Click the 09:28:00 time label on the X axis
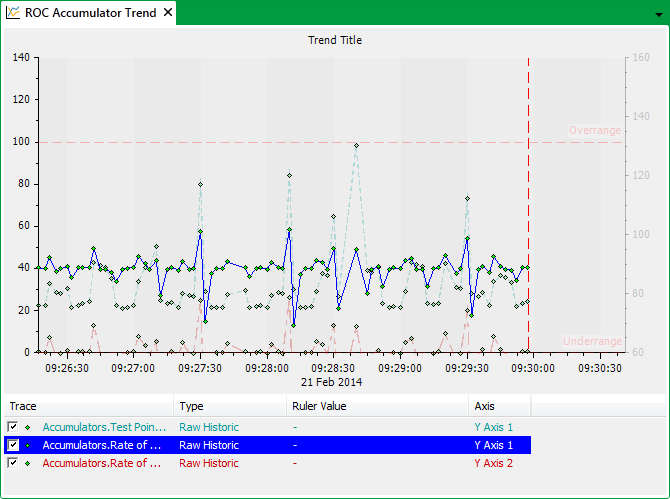 click(x=267, y=368)
